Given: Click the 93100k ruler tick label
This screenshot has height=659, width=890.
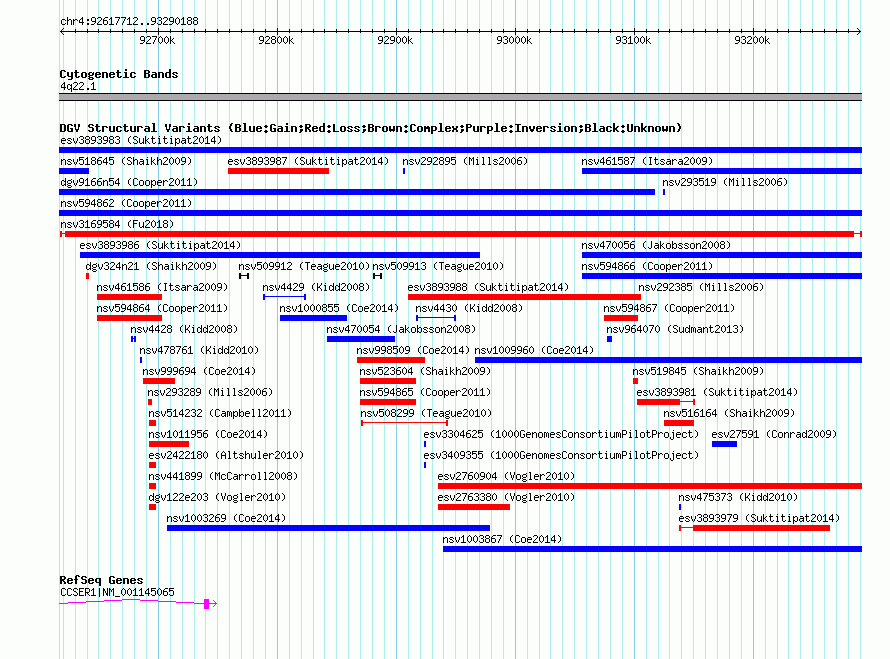Looking at the screenshot, I should pyautogui.click(x=633, y=40).
